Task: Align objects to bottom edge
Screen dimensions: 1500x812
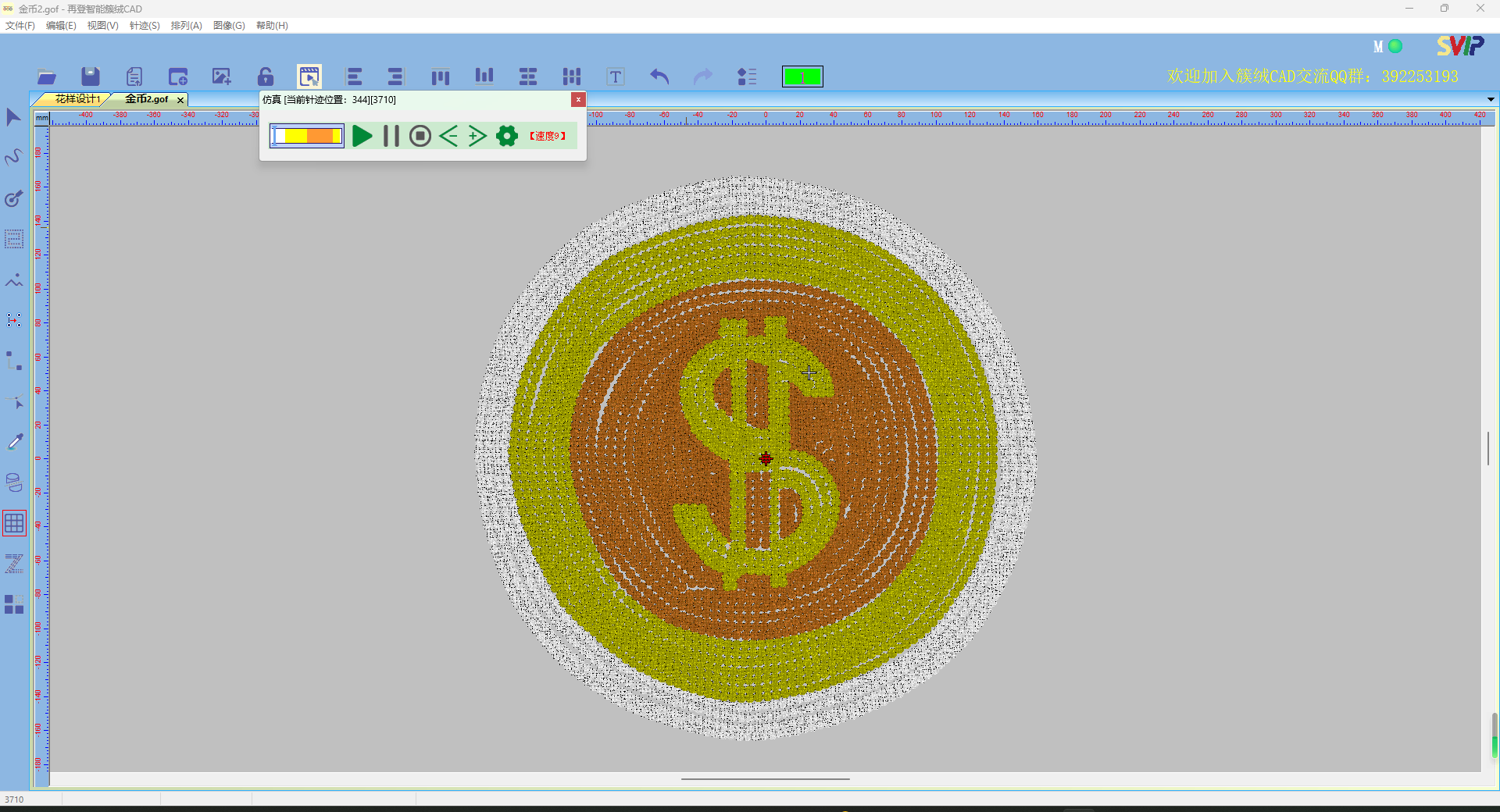Action: click(484, 76)
